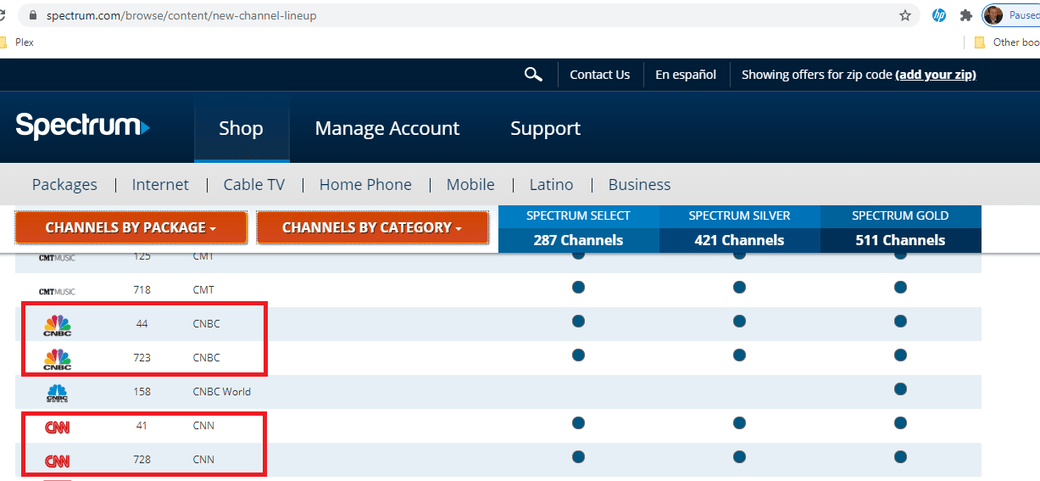The width and height of the screenshot is (1040, 481).
Task: Click the browser address bar URL
Action: 181,16
